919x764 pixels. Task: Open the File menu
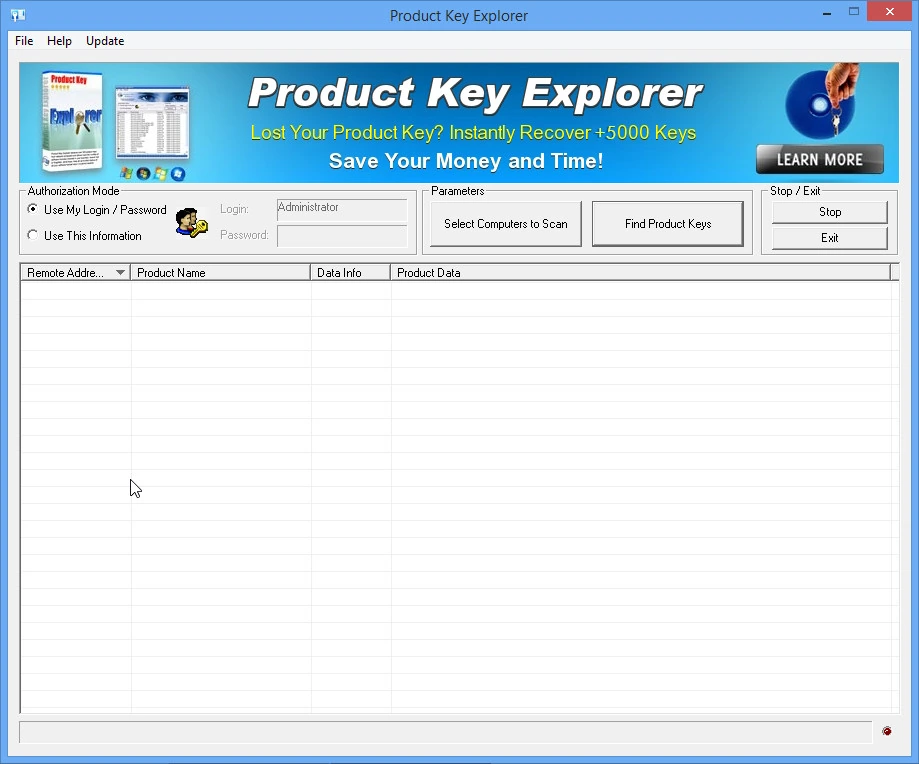[24, 41]
